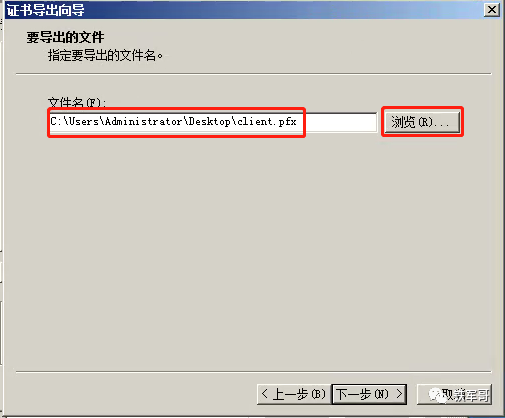Click the 要导出的文件 heading
505x418 pixels.
pyautogui.click(x=65, y=37)
